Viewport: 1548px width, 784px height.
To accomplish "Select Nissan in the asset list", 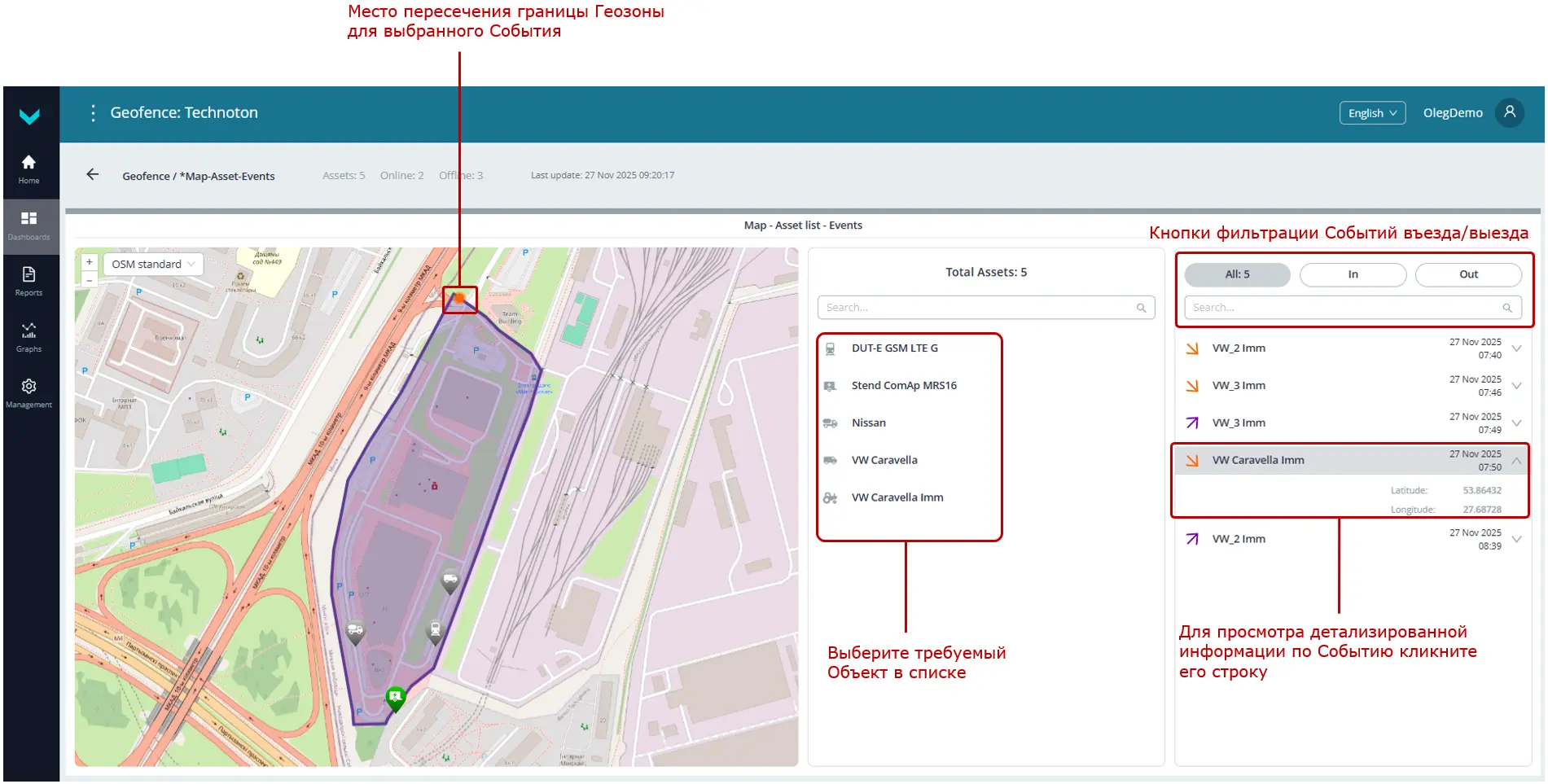I will pos(869,423).
